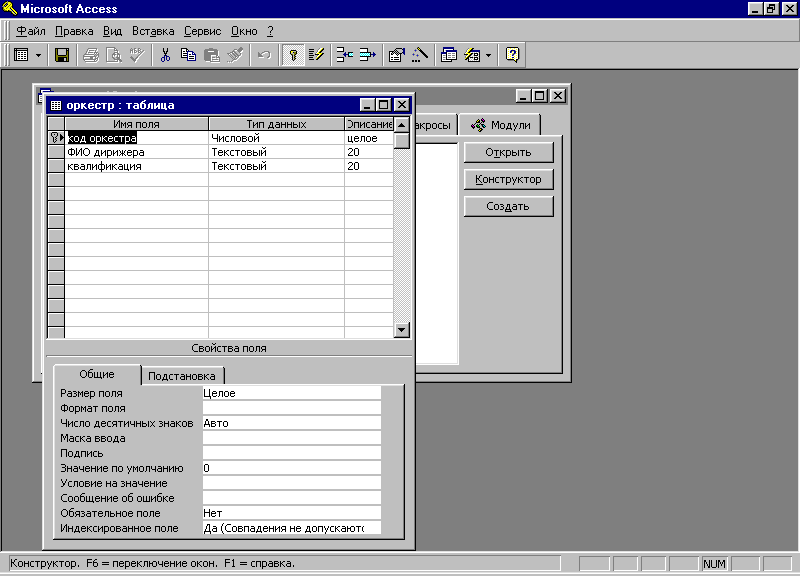Click the primary key row selector of код оркестра

[56, 138]
